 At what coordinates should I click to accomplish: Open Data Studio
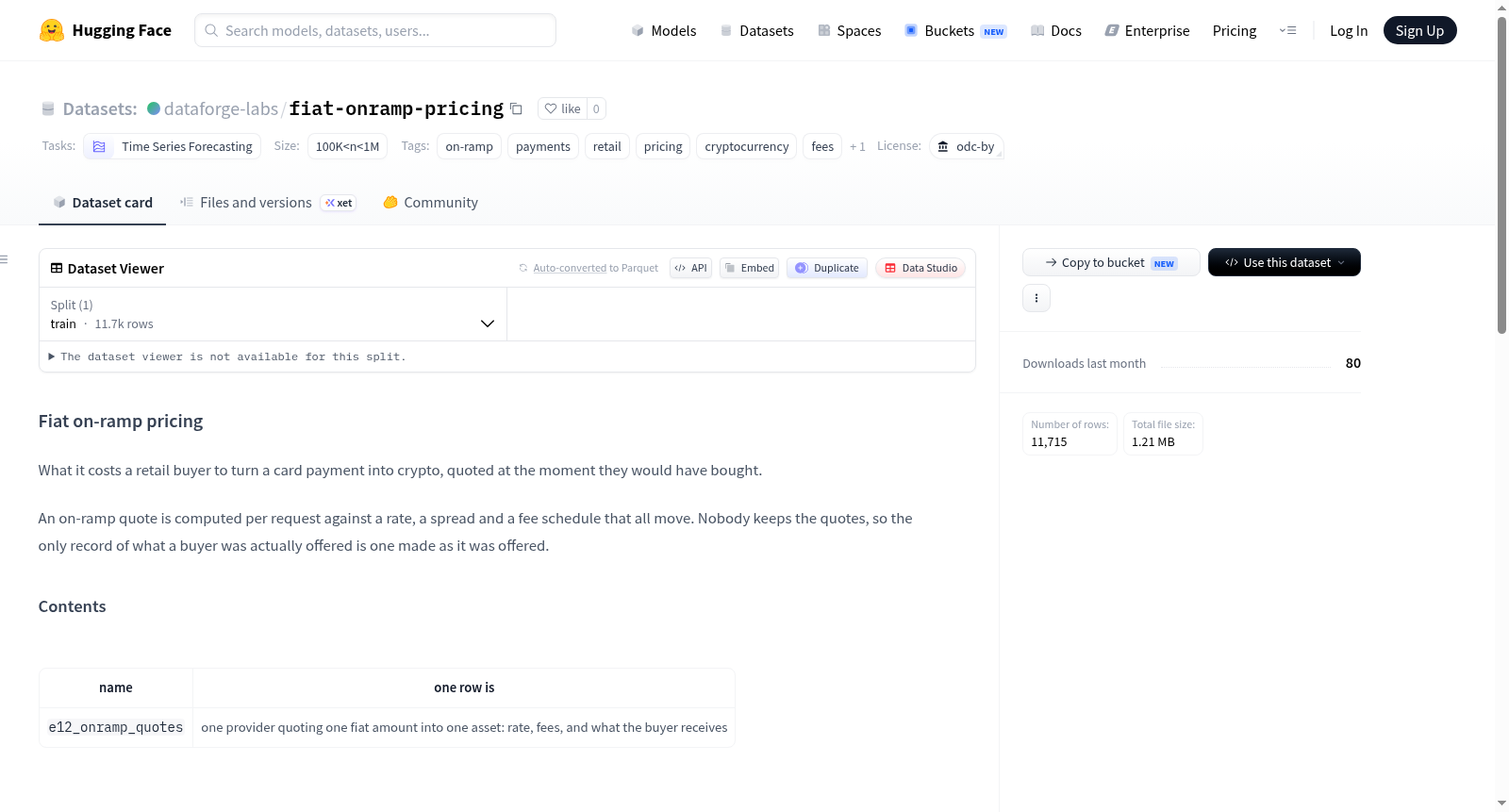pyautogui.click(x=920, y=268)
